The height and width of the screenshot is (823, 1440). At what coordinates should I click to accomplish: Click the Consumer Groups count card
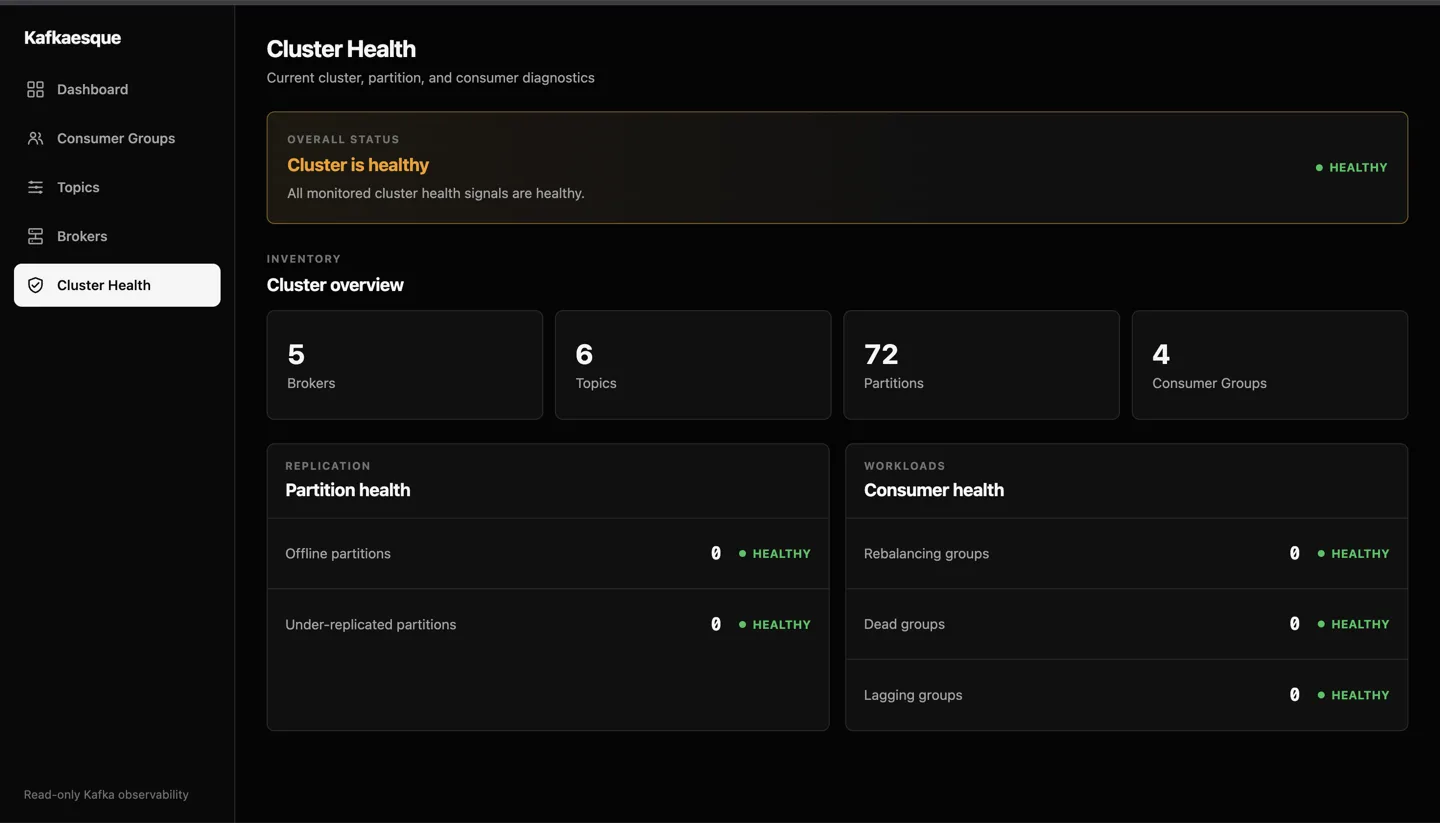(1270, 365)
